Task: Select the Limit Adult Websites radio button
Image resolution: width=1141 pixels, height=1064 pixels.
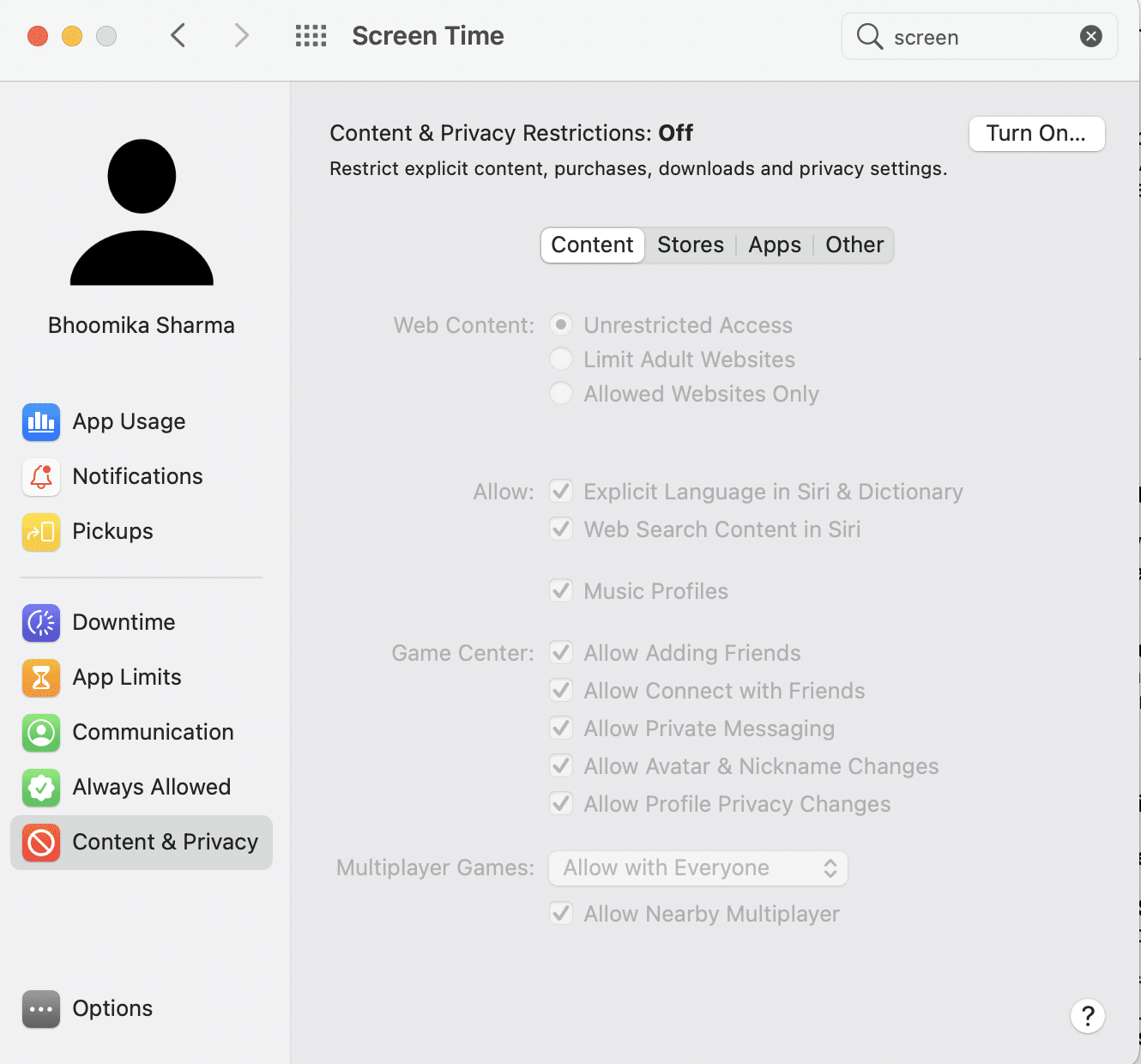Action: pyautogui.click(x=561, y=359)
